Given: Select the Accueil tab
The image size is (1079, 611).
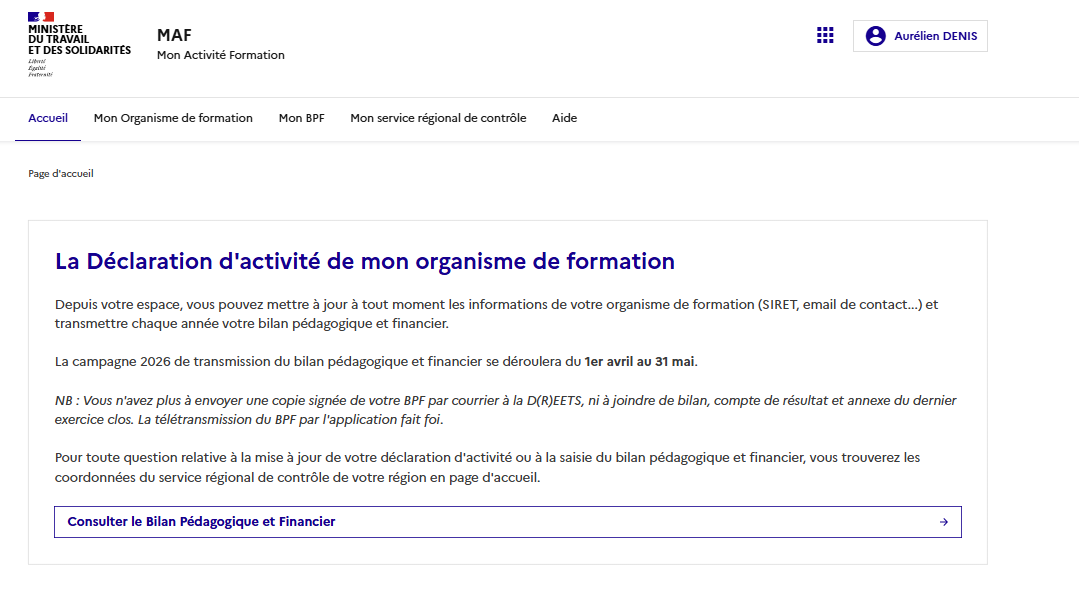Looking at the screenshot, I should pos(47,117).
